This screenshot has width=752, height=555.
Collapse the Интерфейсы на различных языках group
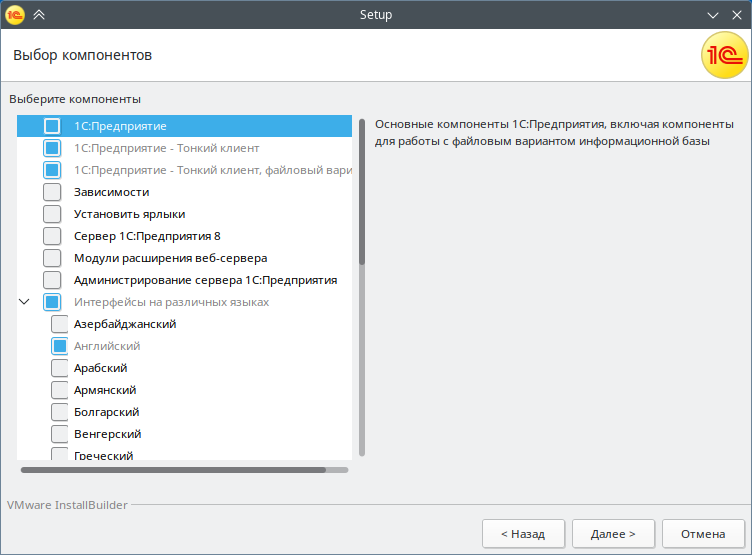[24, 302]
